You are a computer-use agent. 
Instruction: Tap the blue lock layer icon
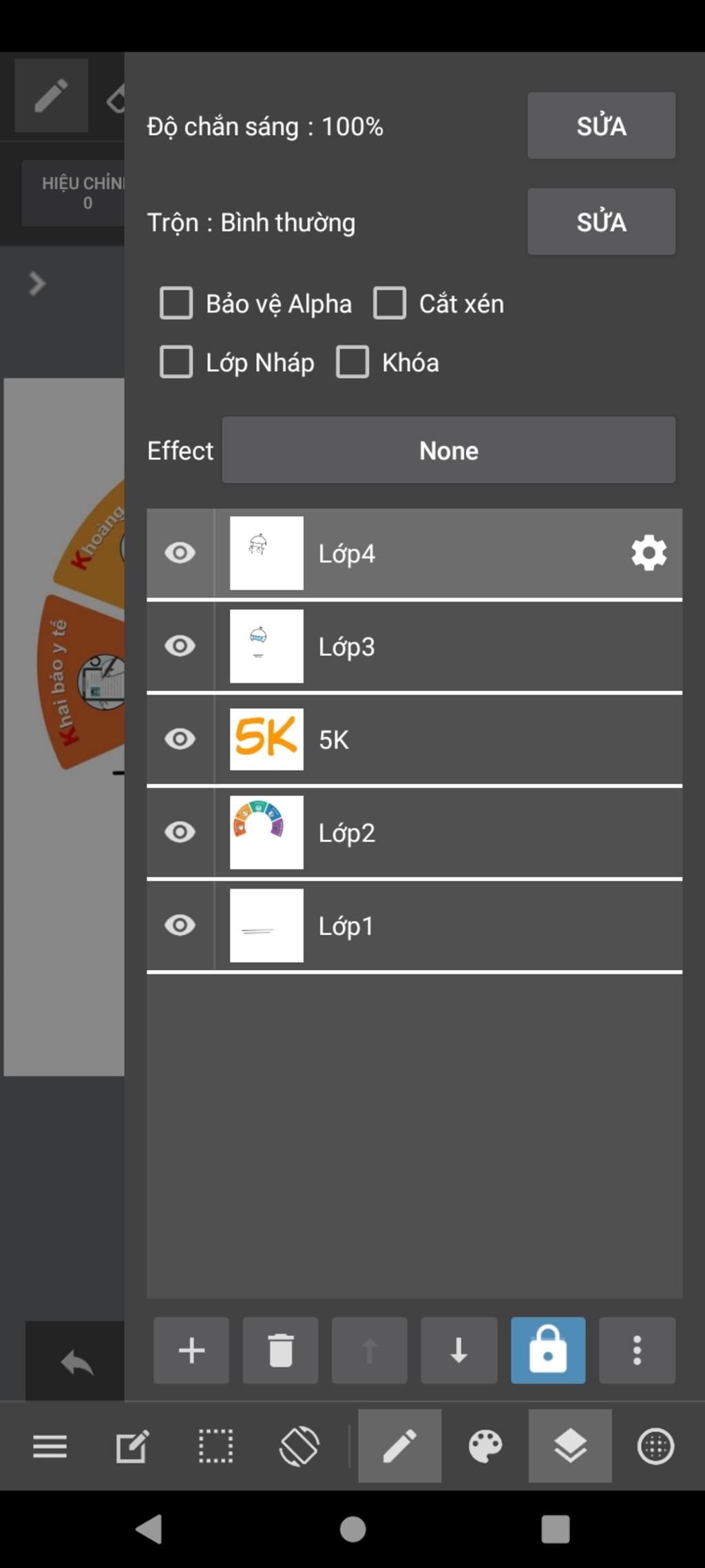click(x=548, y=1350)
